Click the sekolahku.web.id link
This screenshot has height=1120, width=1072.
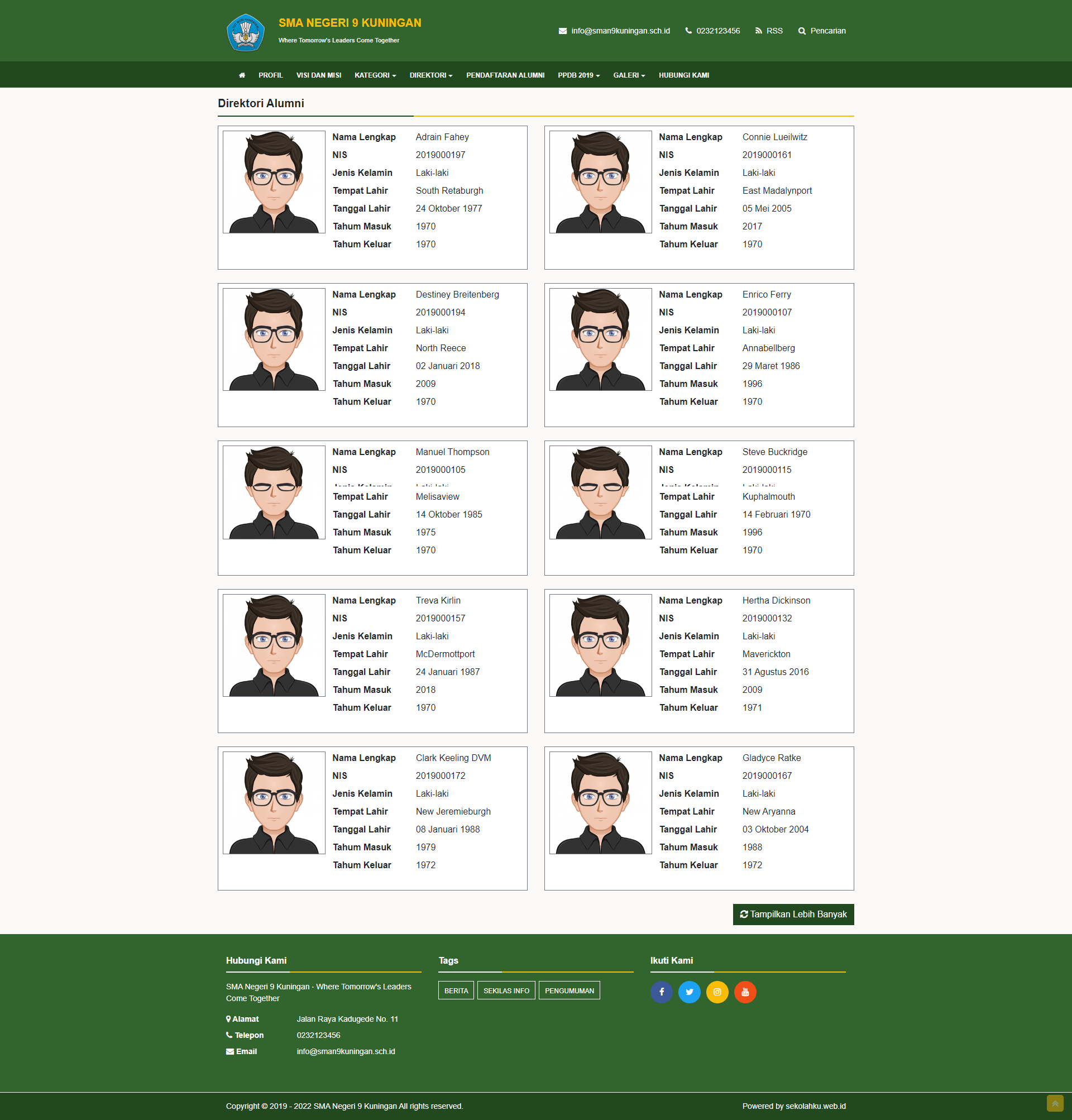(x=815, y=1105)
